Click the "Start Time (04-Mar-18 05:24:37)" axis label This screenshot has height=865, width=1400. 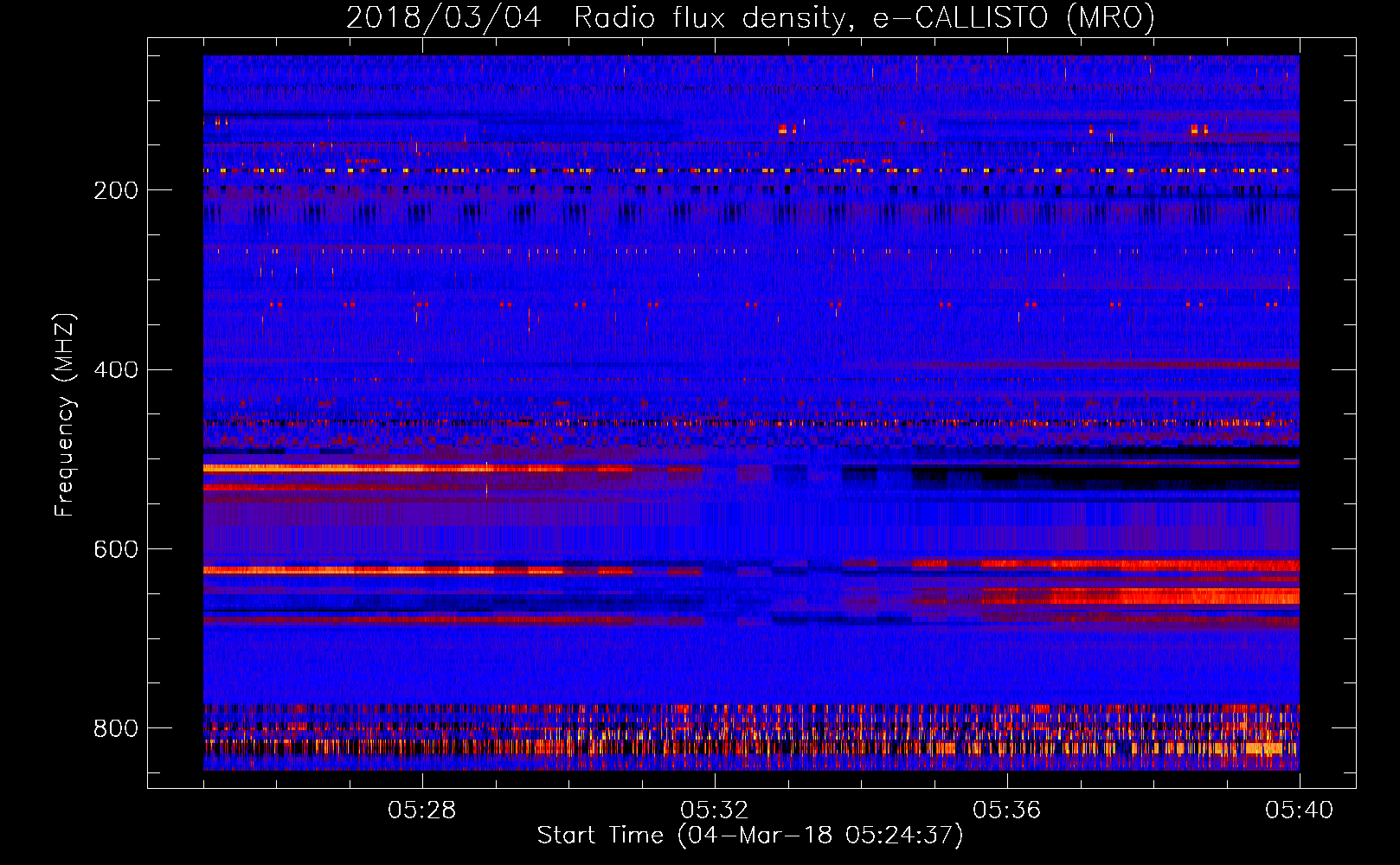click(750, 836)
